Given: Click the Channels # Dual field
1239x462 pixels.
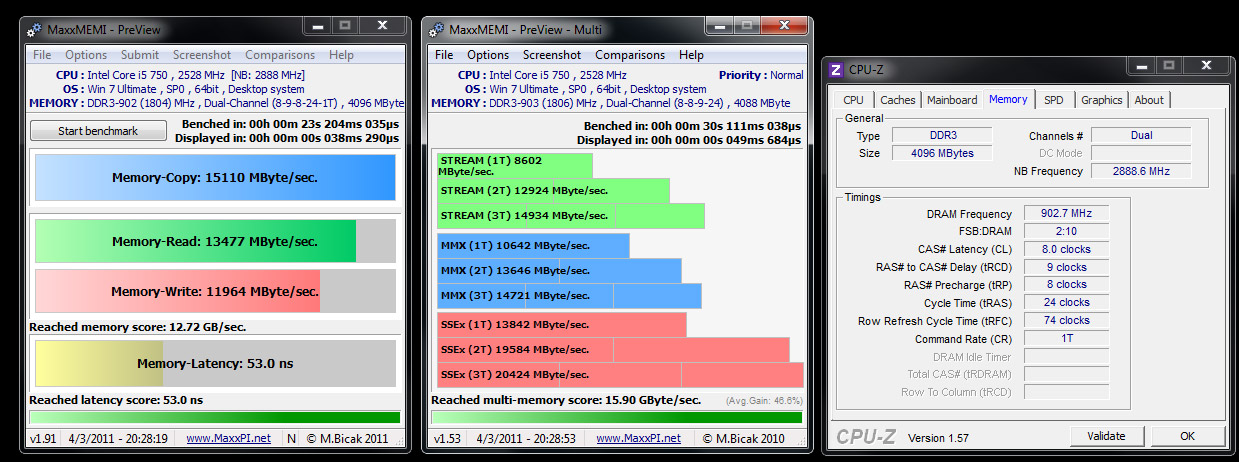Looking at the screenshot, I should (x=1141, y=135).
